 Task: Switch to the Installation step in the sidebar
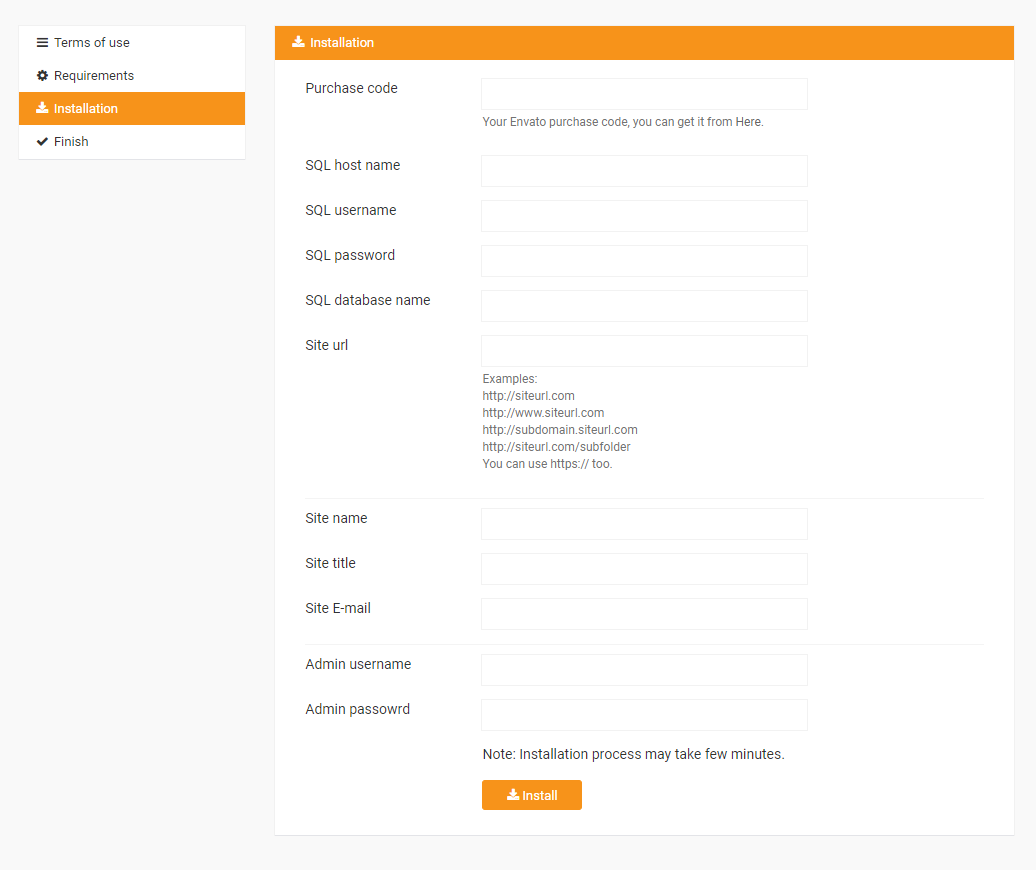point(85,108)
